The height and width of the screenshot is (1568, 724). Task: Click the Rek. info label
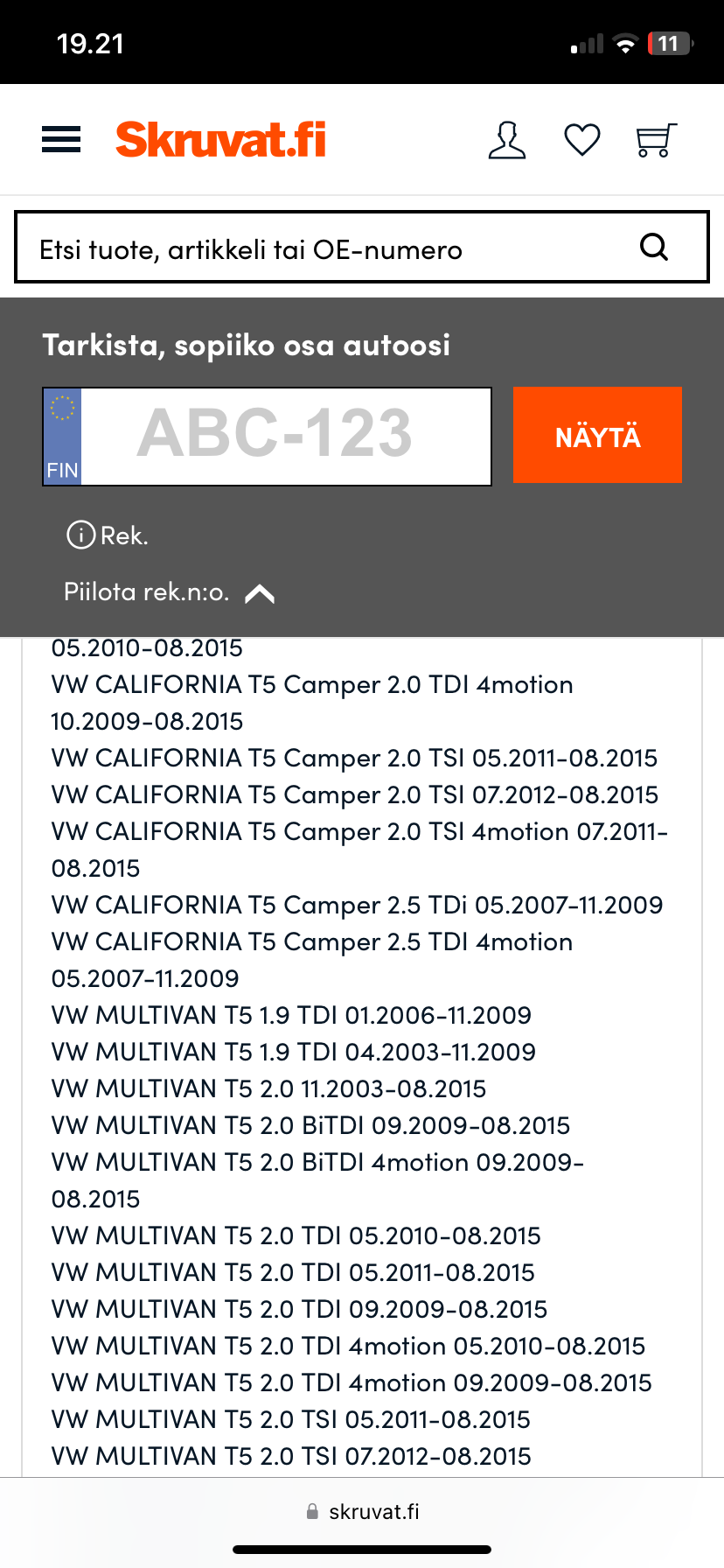pos(124,535)
